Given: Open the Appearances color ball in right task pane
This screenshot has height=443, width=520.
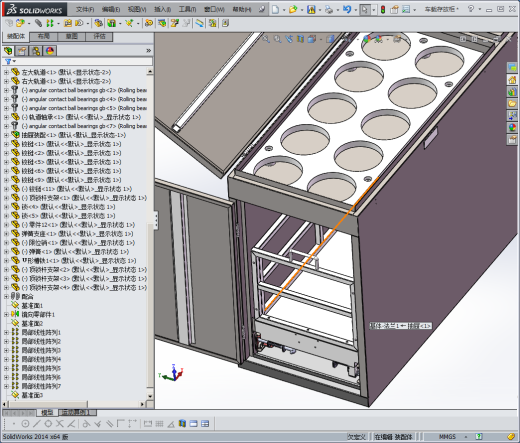Looking at the screenshot, I should point(512,127).
